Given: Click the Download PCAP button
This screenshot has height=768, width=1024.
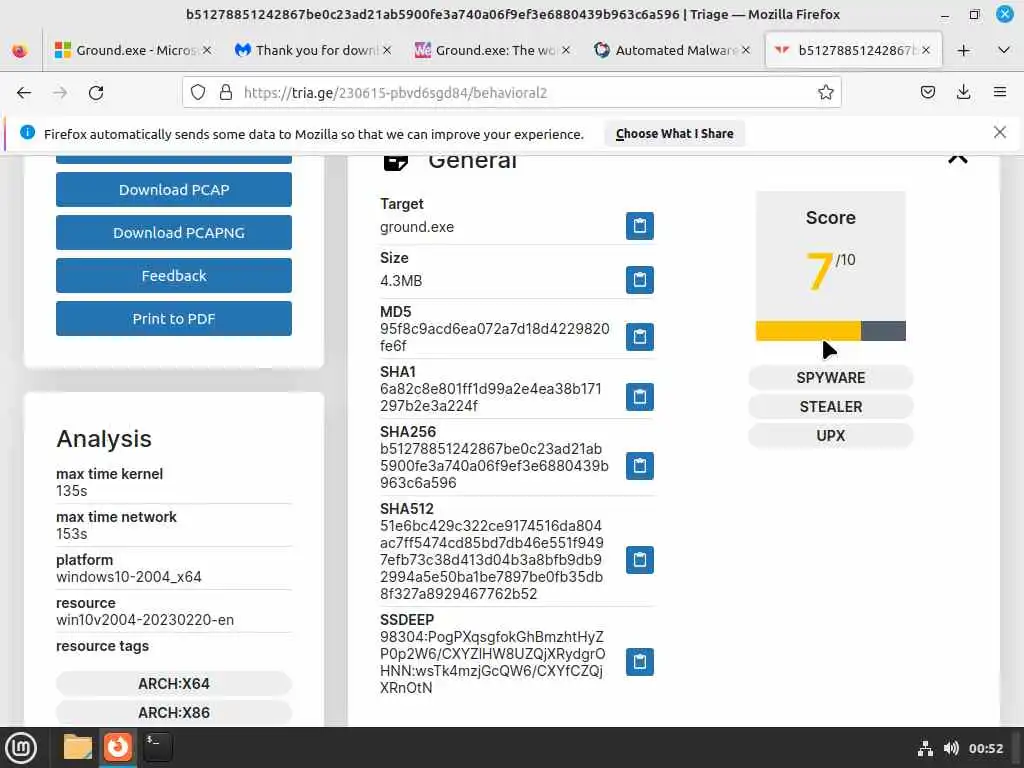Looking at the screenshot, I should coord(174,189).
